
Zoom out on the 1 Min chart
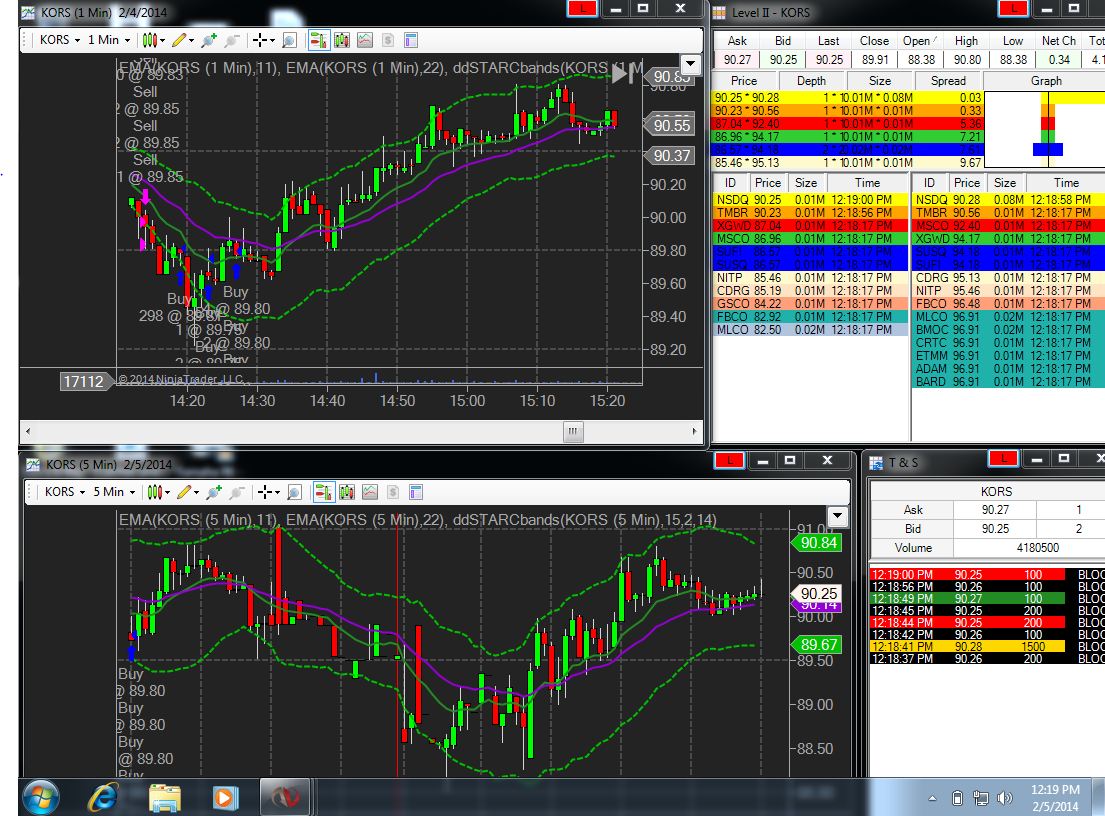231,40
